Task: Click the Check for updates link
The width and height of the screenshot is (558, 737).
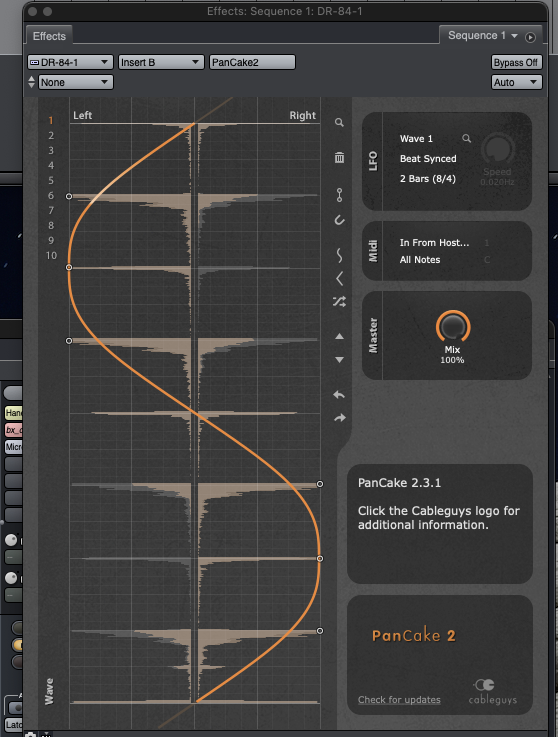Action: coord(399,700)
